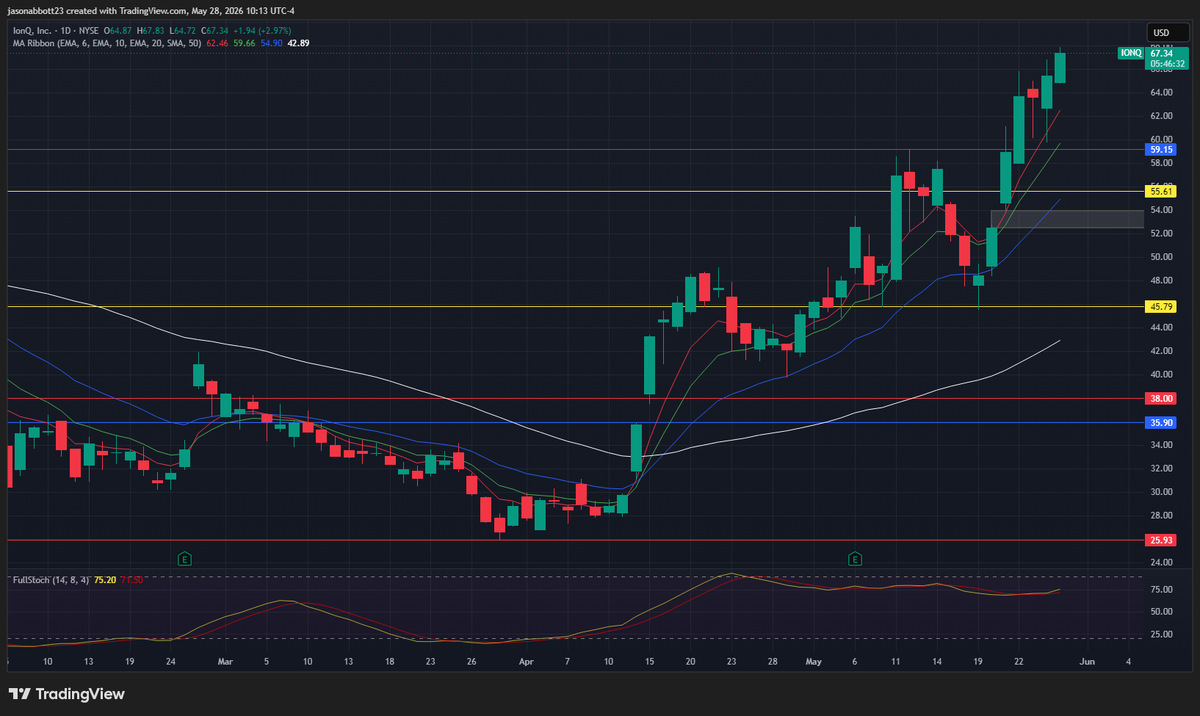Click the MA Ribbon indicator legend
1200x716 pixels.
pos(108,43)
